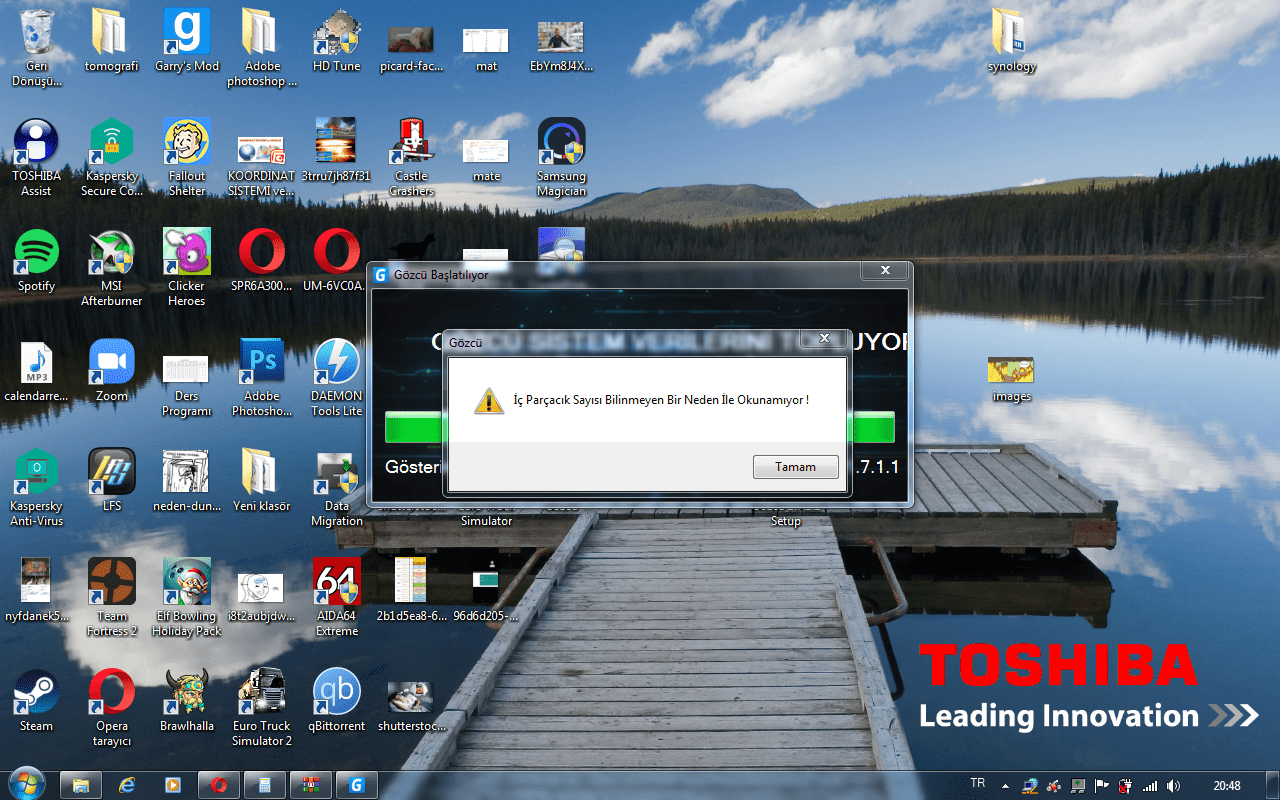Click the warning triangle icon in the dialog
Image resolution: width=1280 pixels, height=800 pixels.
(x=489, y=400)
